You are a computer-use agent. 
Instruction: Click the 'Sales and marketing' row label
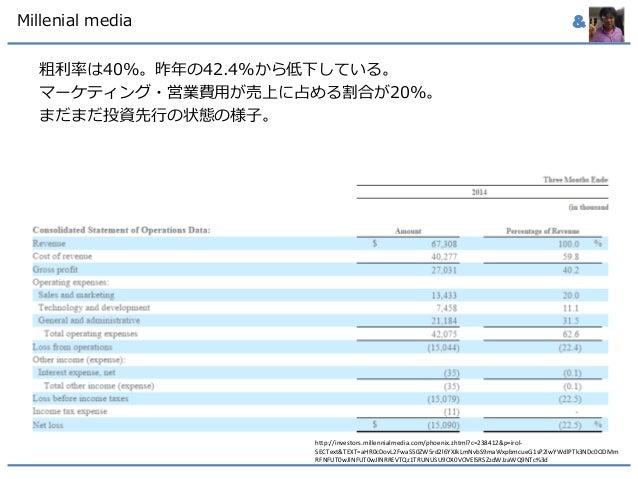[76, 295]
